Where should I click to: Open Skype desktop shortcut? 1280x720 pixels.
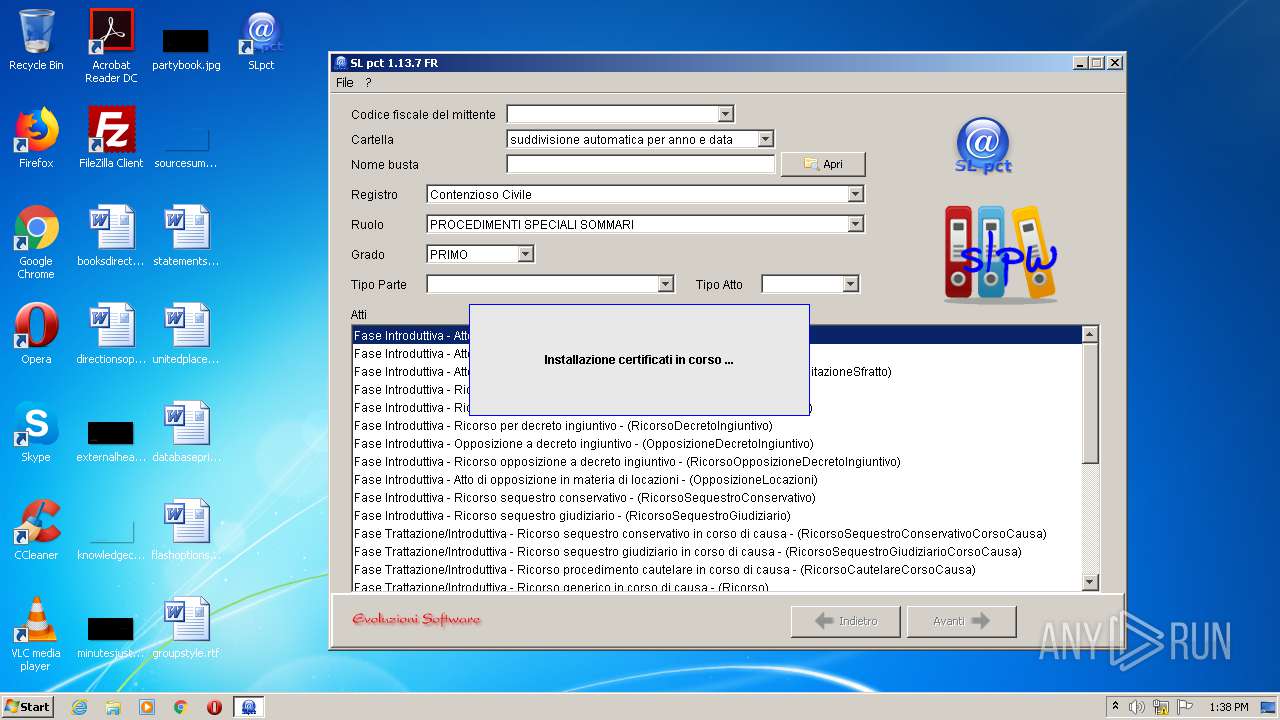[x=36, y=432]
